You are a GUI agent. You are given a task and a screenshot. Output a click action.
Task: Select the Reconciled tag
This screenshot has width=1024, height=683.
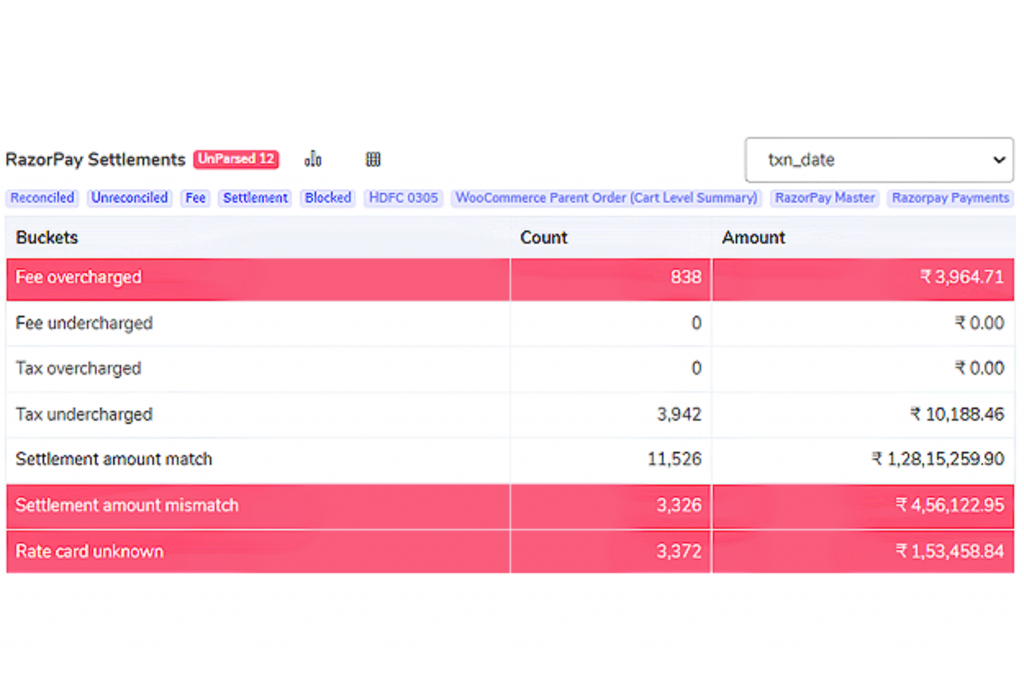click(x=42, y=198)
